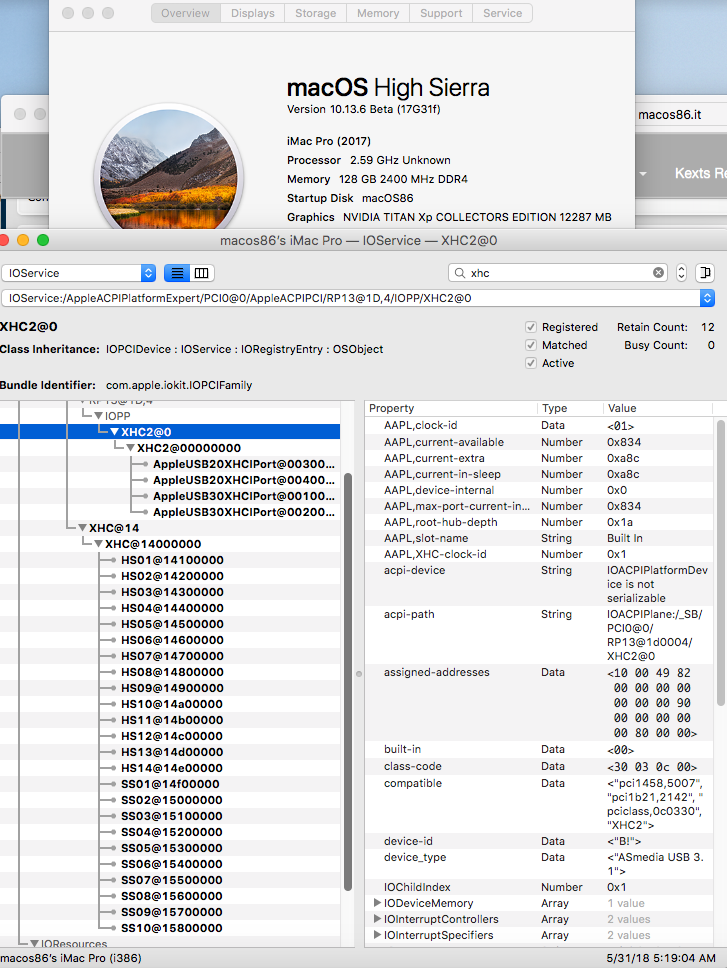Select HS05@14500000 in the tree
The height and width of the screenshot is (968, 727).
click(x=172, y=624)
